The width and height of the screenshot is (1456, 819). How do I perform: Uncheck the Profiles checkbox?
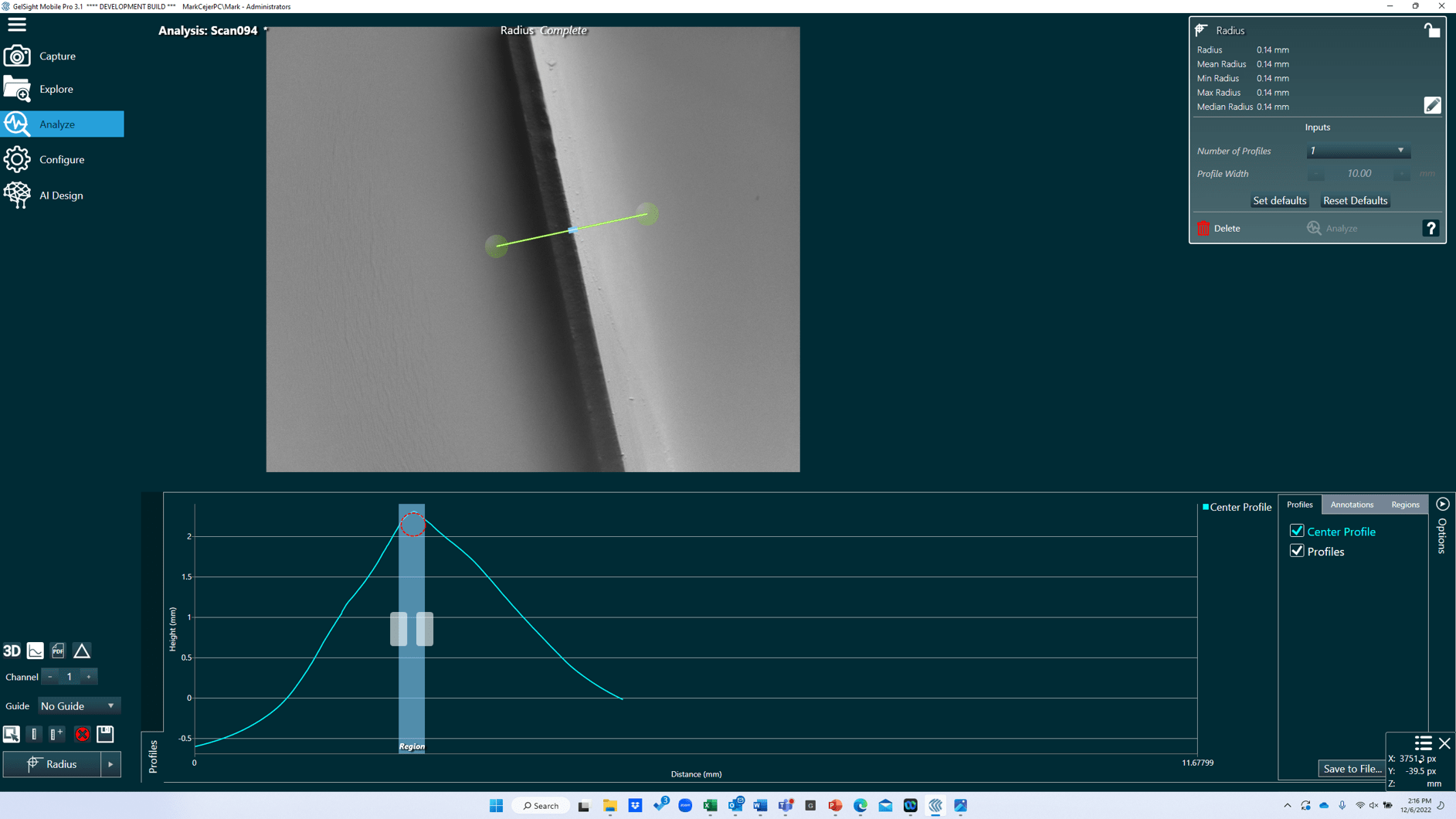click(x=1298, y=550)
